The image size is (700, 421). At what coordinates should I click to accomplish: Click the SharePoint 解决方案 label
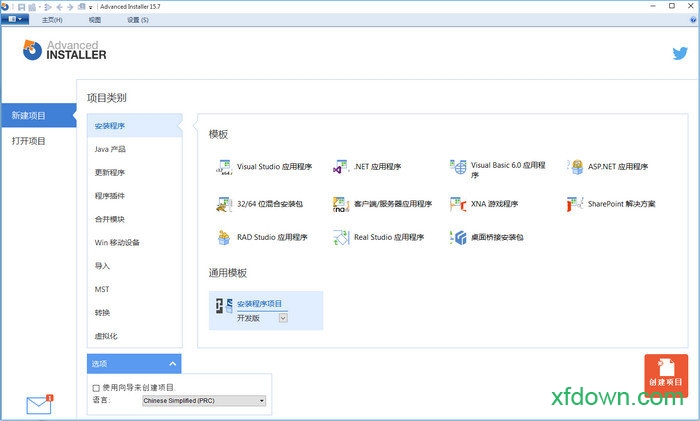coord(621,204)
